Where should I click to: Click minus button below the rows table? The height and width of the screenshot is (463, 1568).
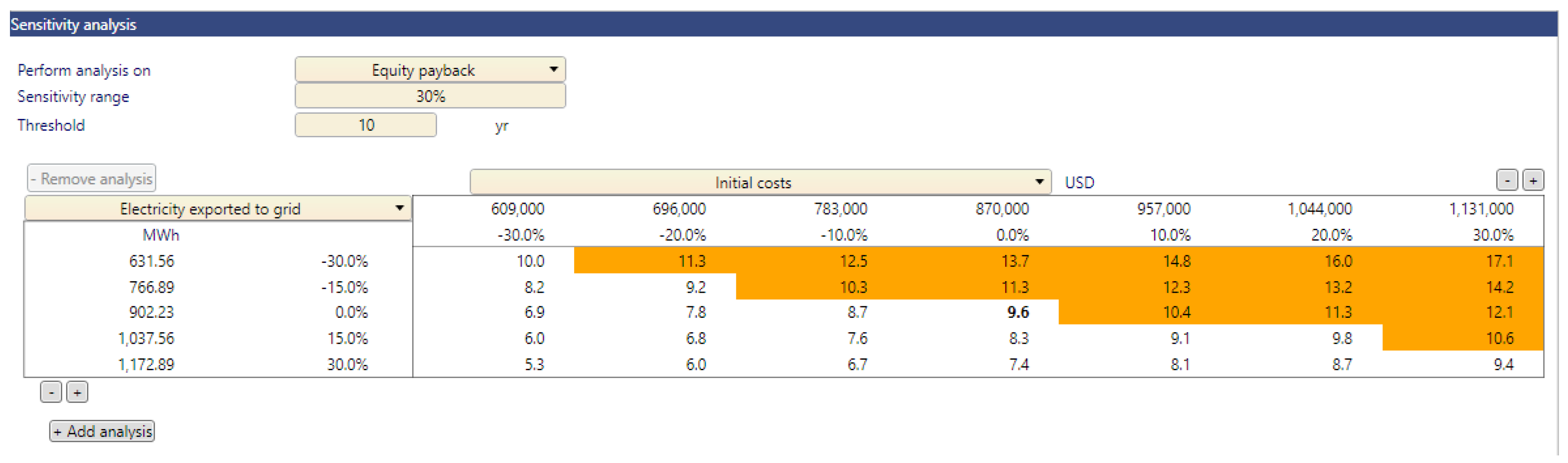point(51,392)
